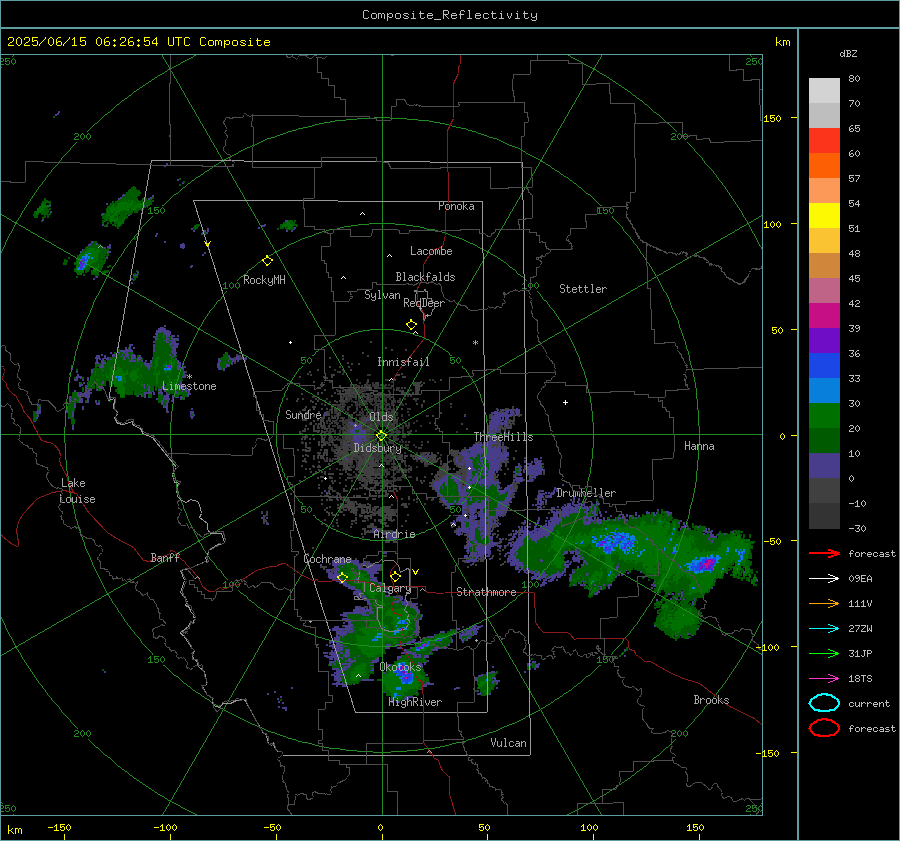Click the red forecast ellipse legend icon
900x841 pixels.
[x=824, y=728]
